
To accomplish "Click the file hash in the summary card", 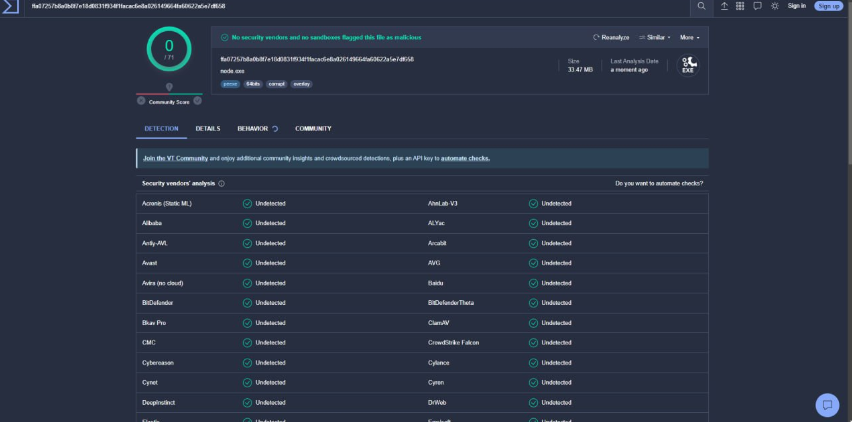I will [x=317, y=59].
